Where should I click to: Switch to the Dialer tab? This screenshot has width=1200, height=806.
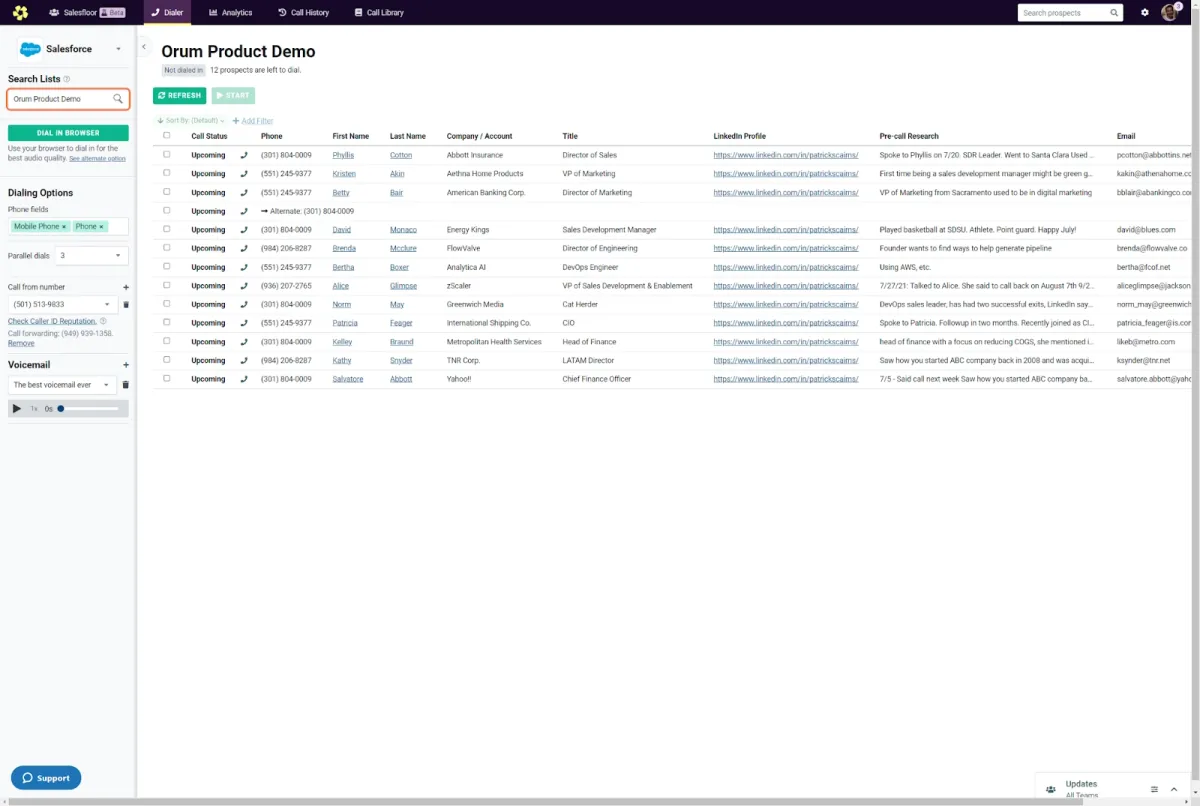(x=166, y=13)
